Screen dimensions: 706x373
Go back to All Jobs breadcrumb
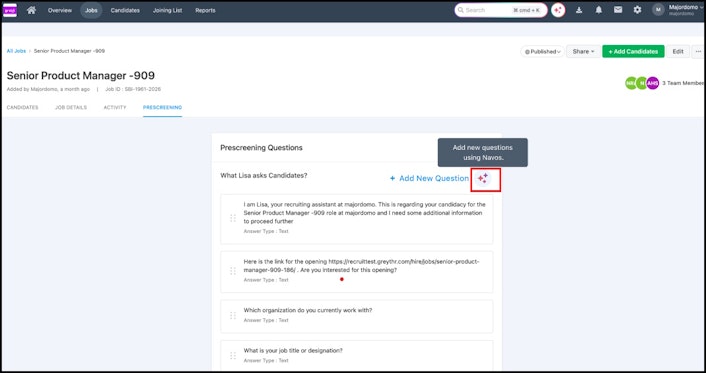[16, 51]
